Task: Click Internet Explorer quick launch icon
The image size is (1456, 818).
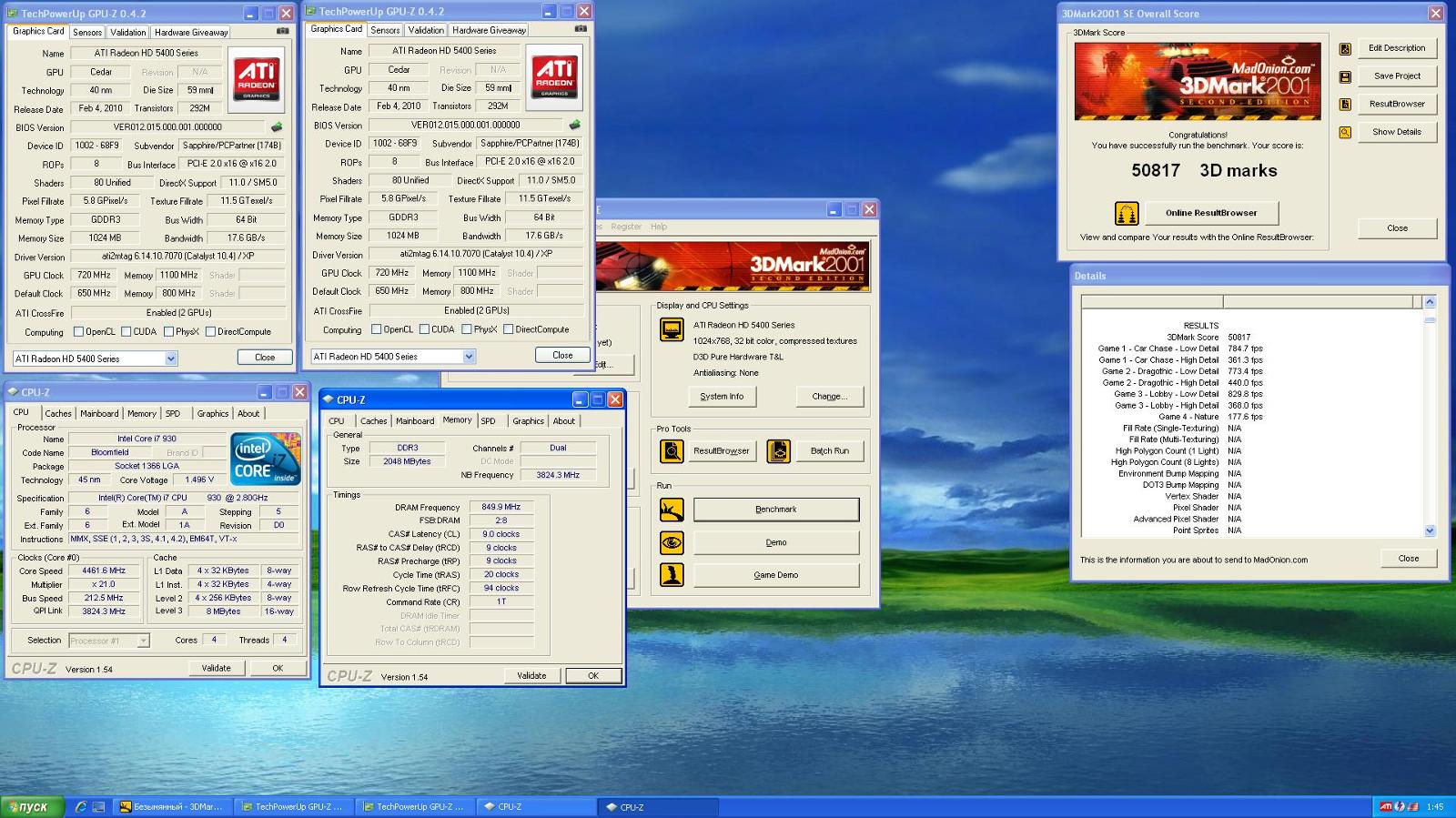Action: click(81, 807)
